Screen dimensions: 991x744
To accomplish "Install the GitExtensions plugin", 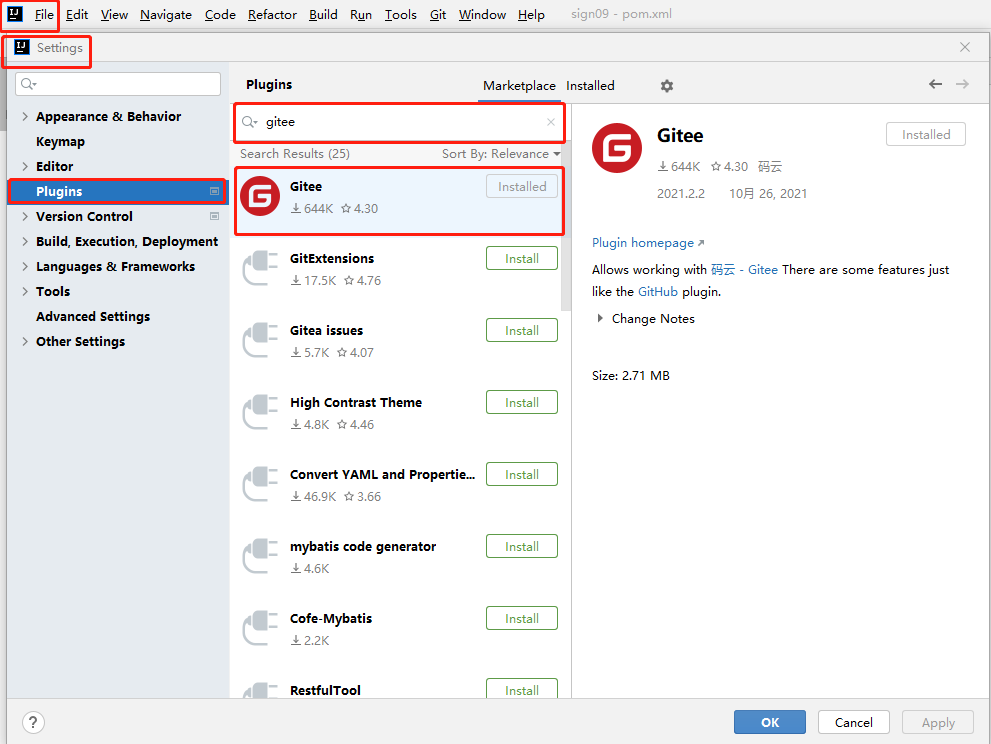I will 521,259.
